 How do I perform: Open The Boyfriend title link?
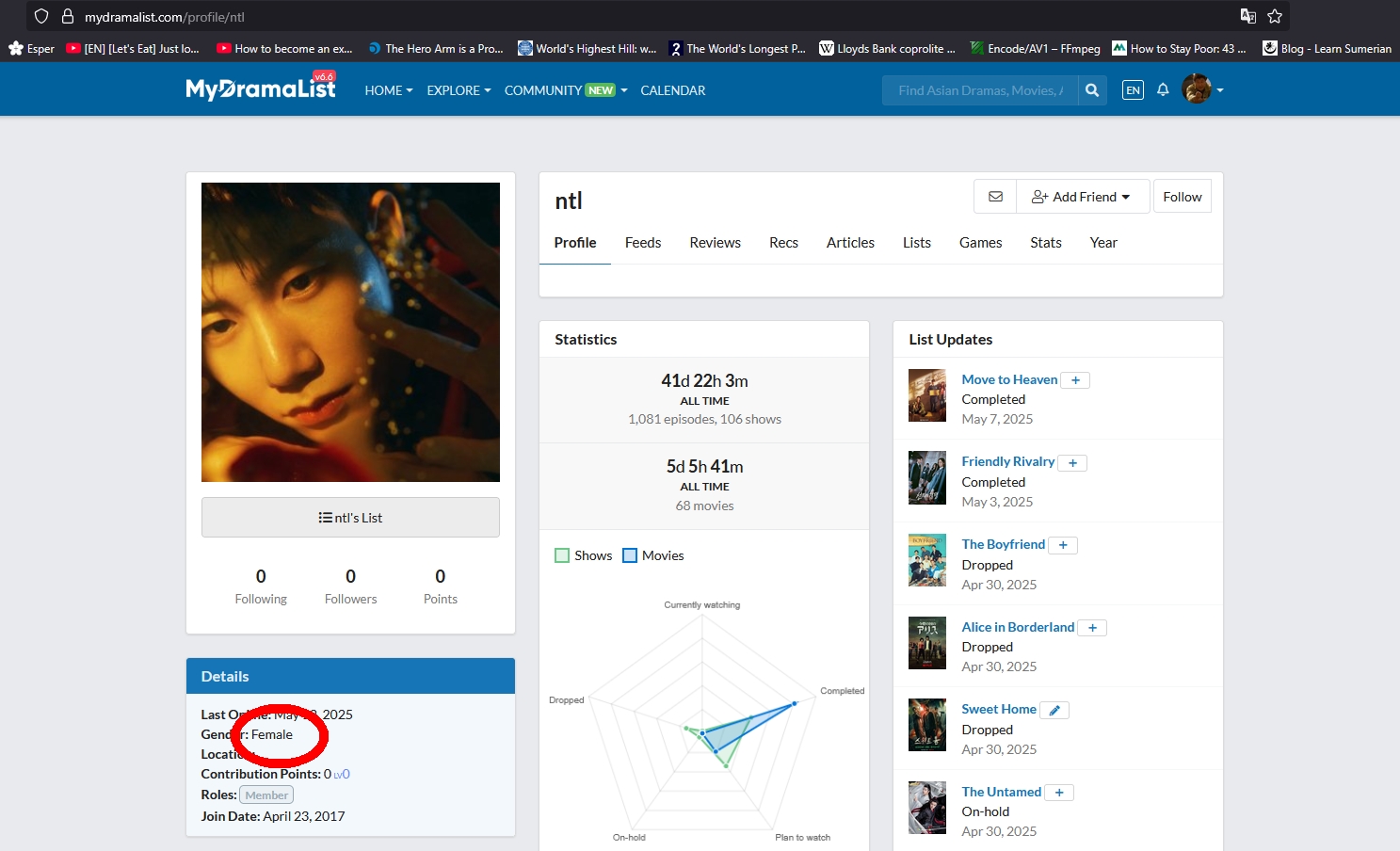(1004, 544)
